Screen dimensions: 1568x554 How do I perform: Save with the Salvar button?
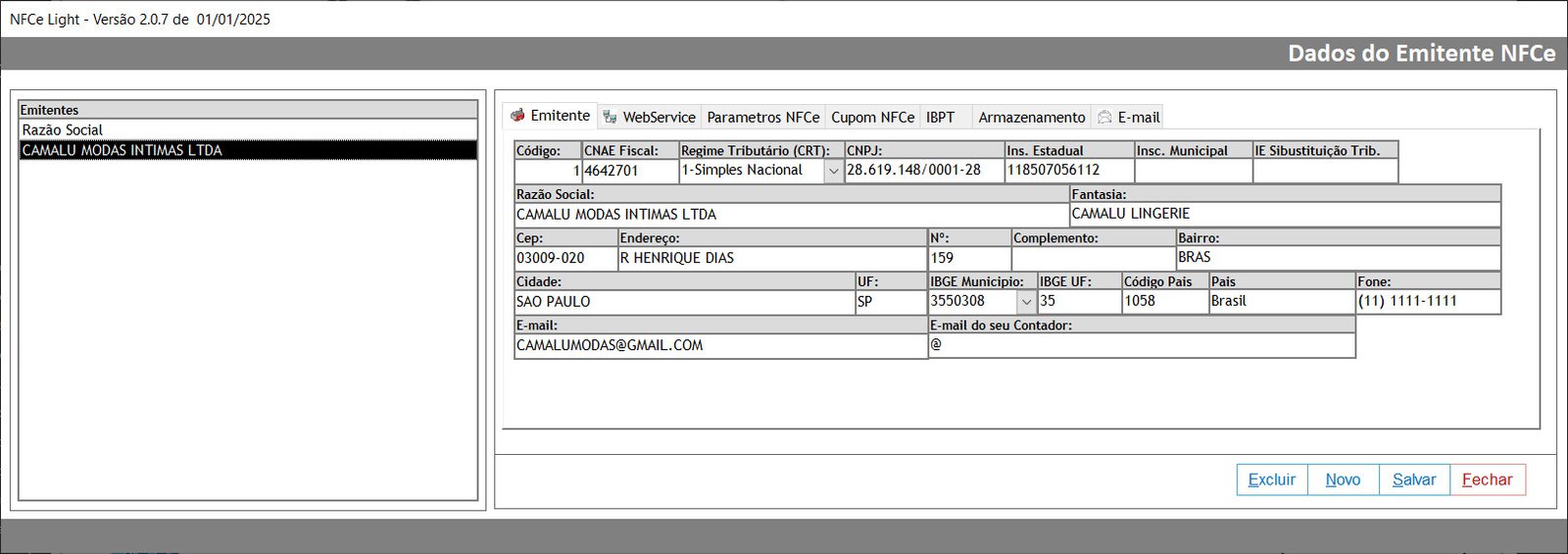(x=1414, y=479)
